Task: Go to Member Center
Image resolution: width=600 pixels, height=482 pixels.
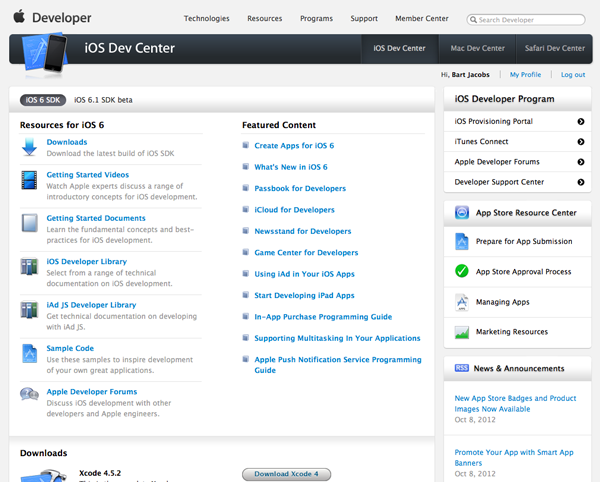Action: (422, 18)
